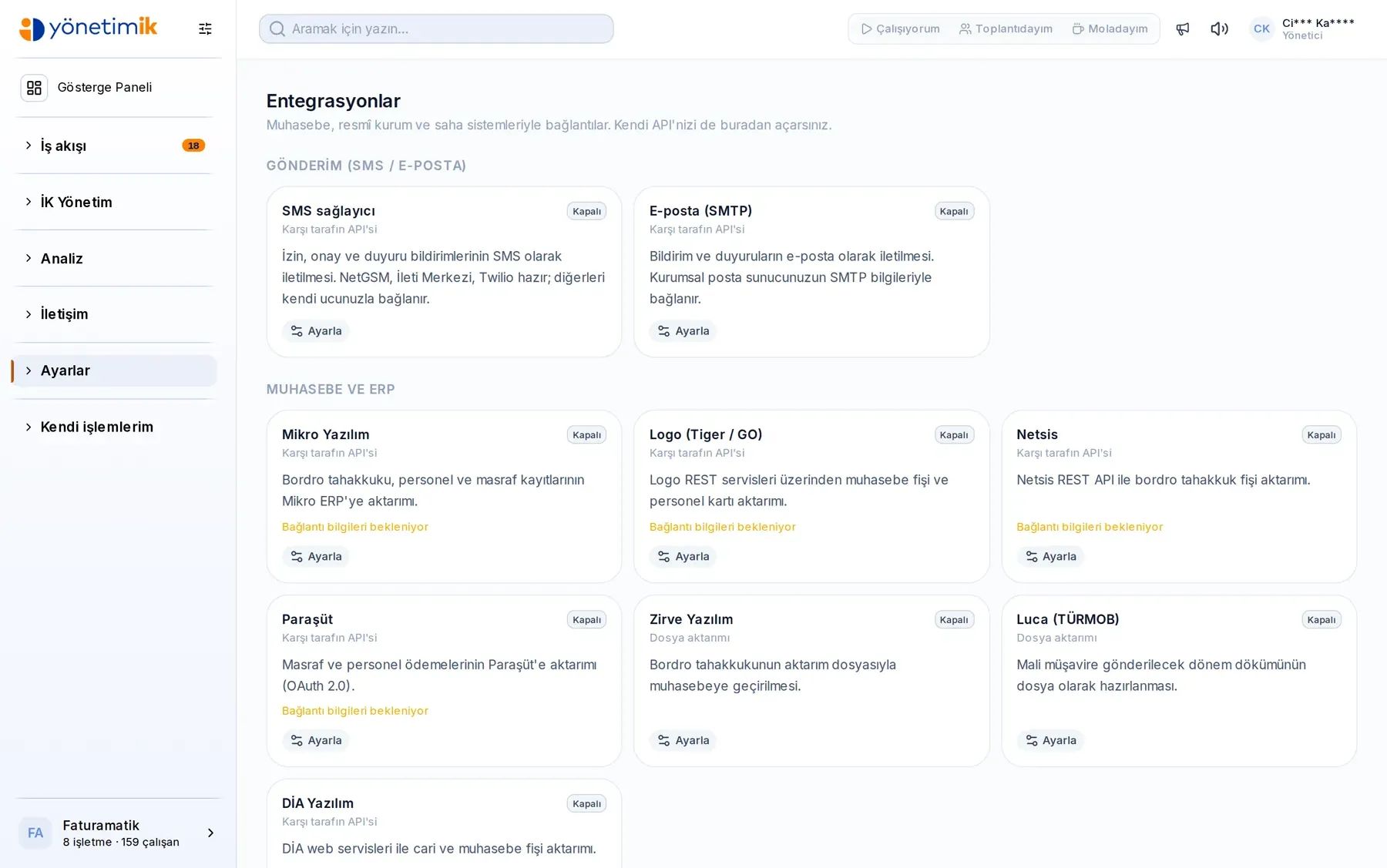The height and width of the screenshot is (868, 1387).
Task: Click Dosya aktarımı under Luca (TÜRMOB)
Action: [x=1056, y=638]
